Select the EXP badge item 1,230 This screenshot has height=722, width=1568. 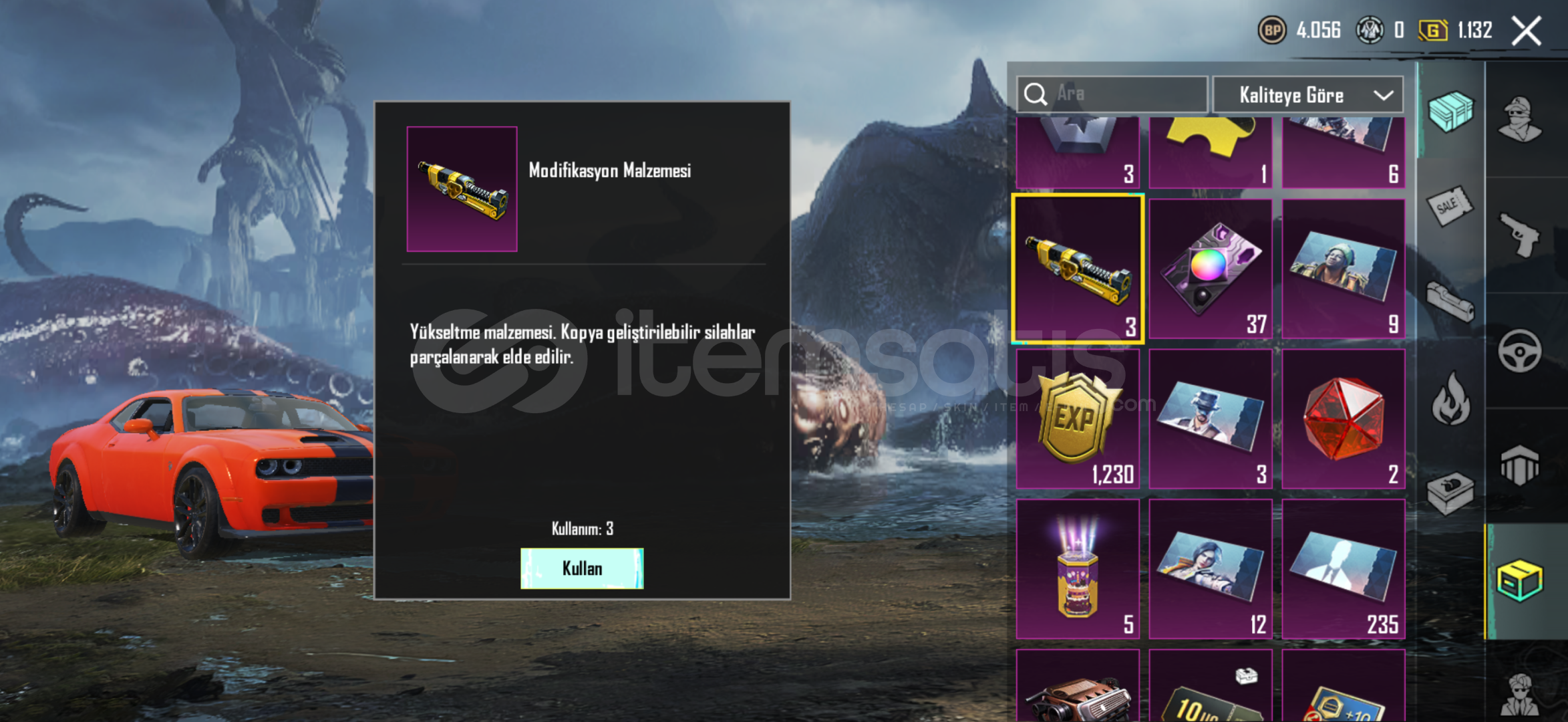click(x=1078, y=419)
